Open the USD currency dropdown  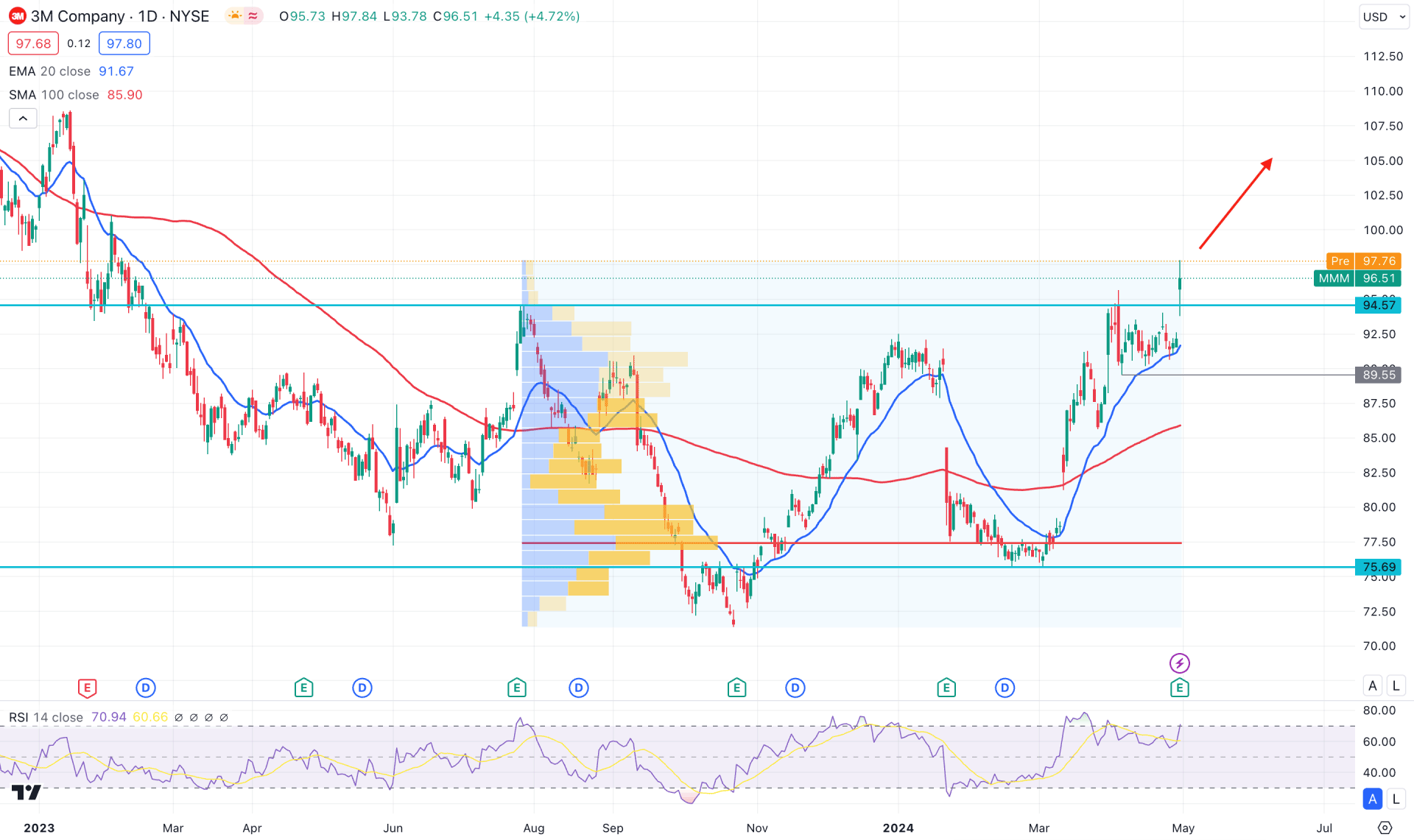coord(1384,16)
